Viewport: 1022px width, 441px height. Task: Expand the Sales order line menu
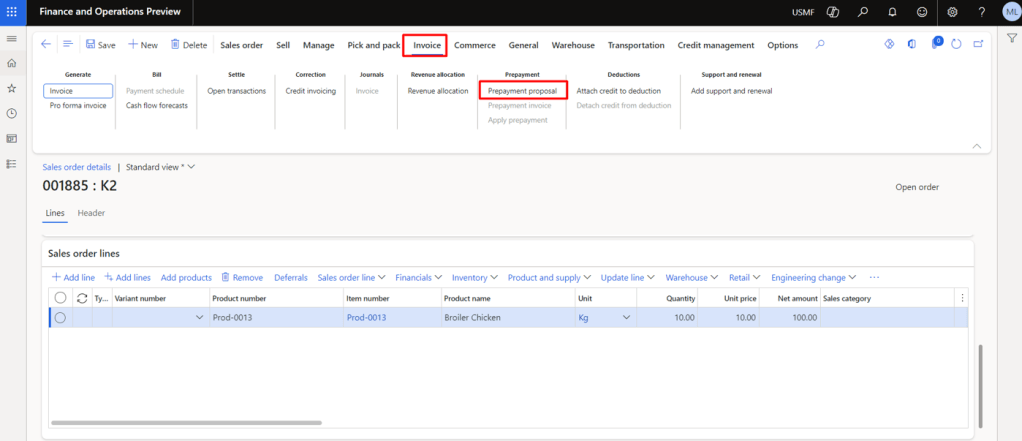(350, 277)
